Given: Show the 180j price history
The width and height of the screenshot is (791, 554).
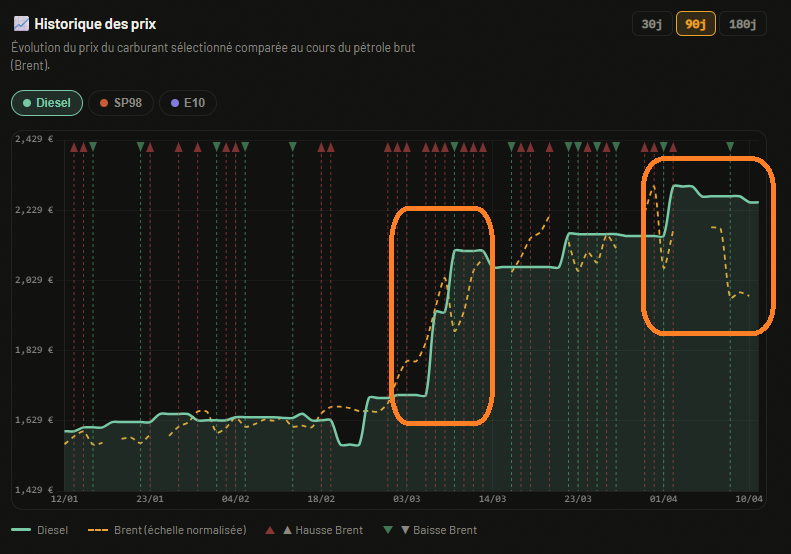Looking at the screenshot, I should pos(741,24).
